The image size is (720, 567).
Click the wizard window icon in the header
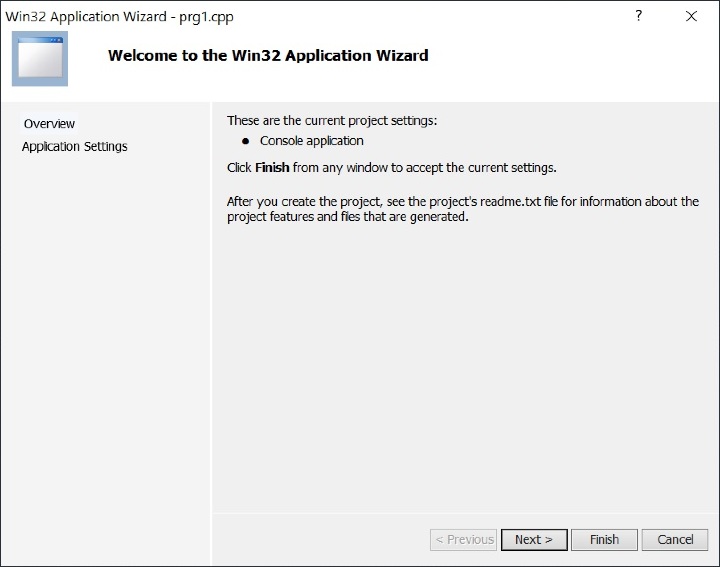coord(40,58)
